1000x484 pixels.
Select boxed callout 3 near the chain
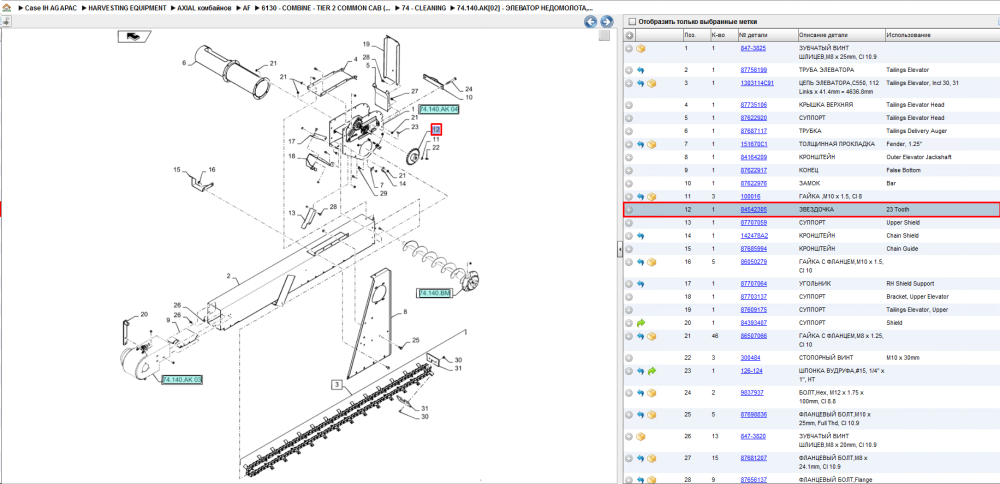point(336,384)
